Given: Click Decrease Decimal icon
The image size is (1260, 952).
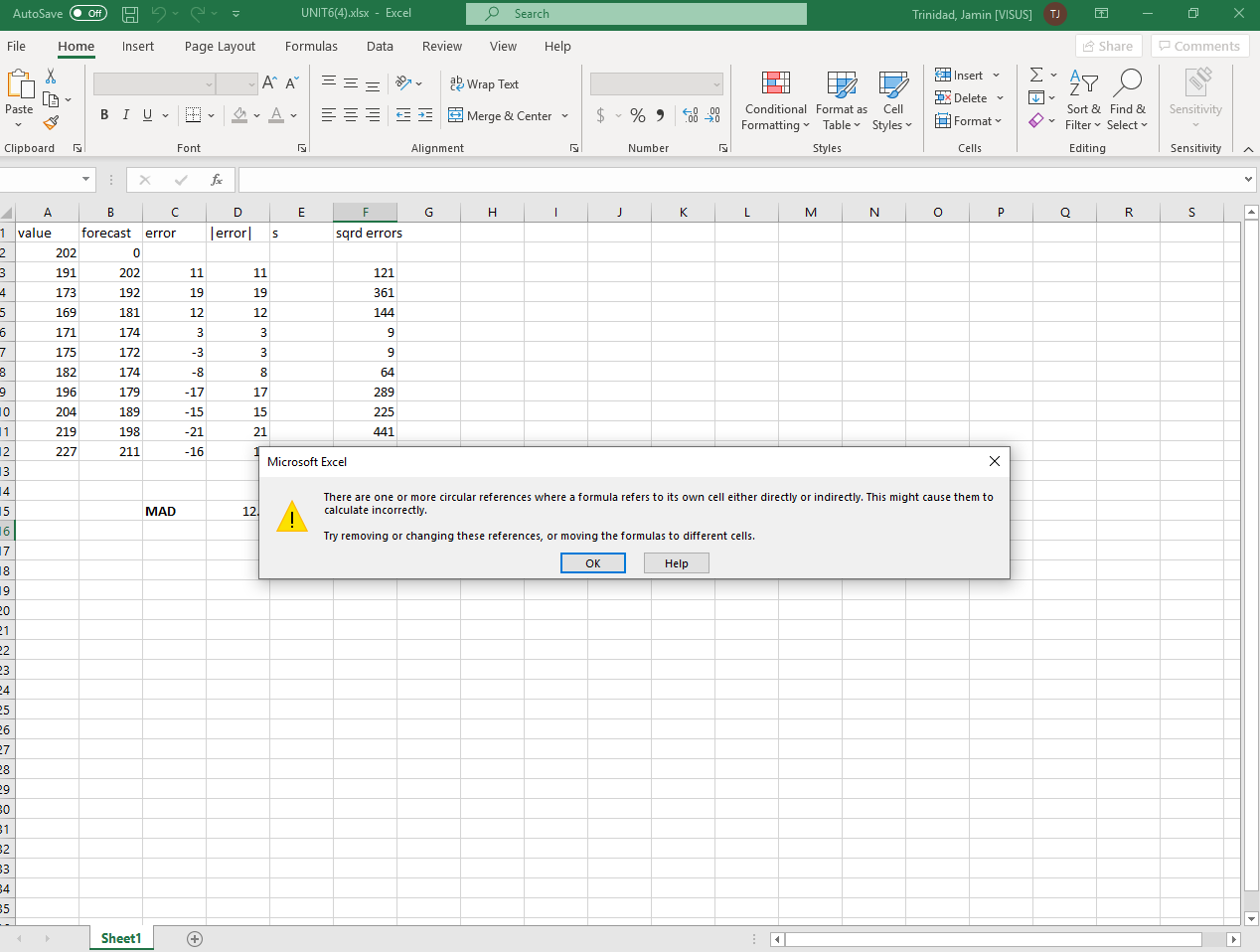Looking at the screenshot, I should [712, 115].
